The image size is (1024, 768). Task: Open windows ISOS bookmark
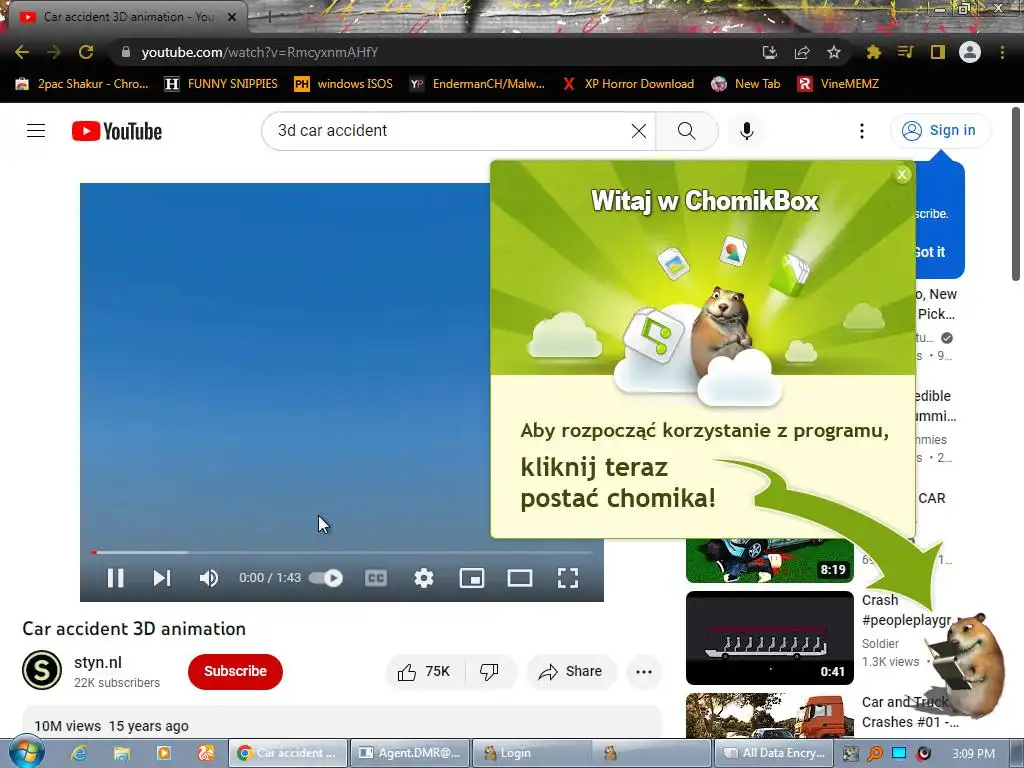click(x=344, y=84)
